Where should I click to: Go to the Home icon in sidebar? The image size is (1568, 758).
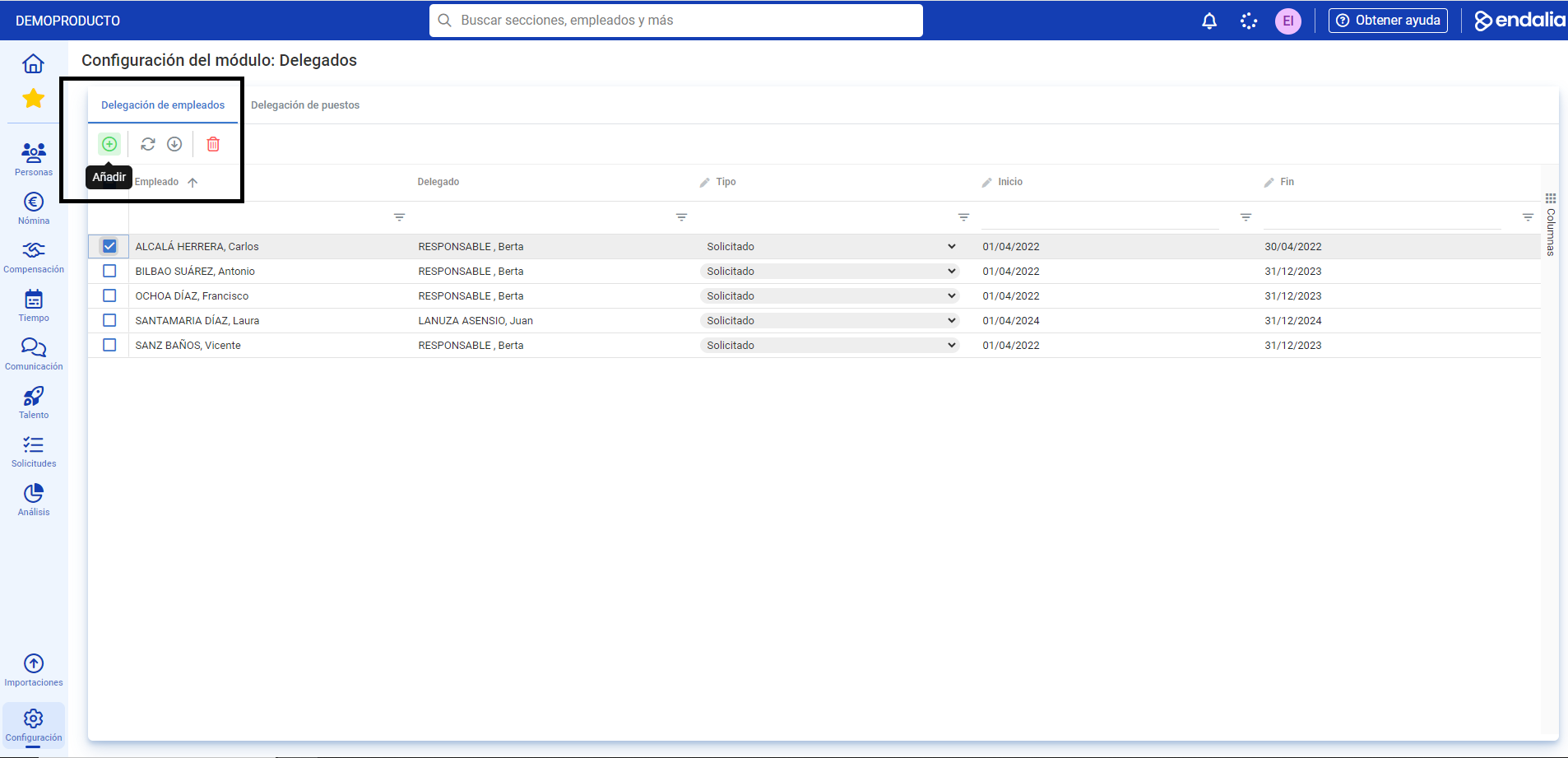tap(33, 63)
